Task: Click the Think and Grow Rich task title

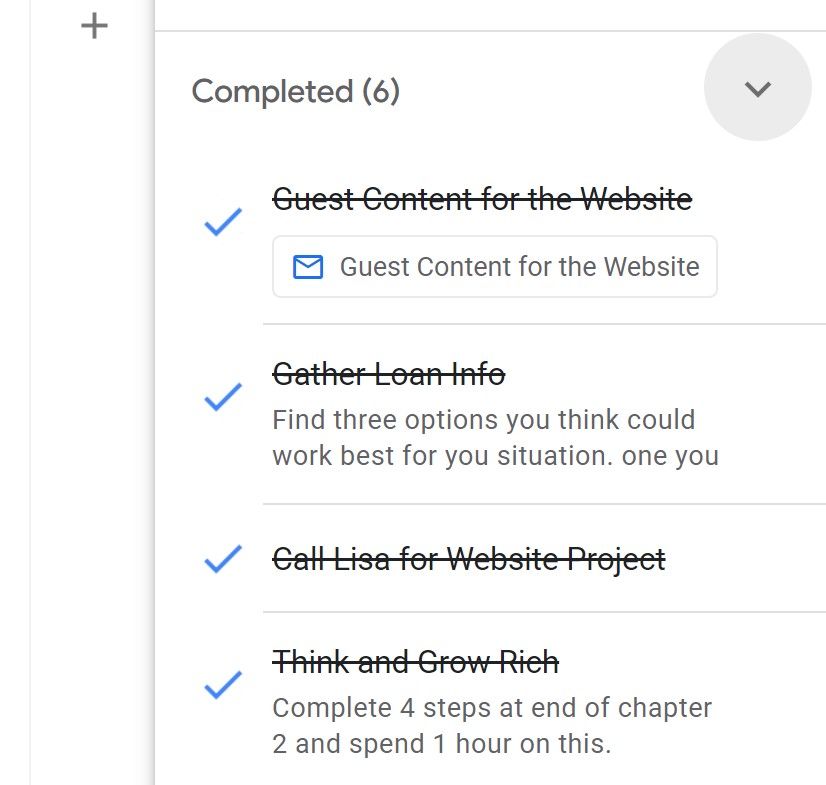Action: [416, 661]
